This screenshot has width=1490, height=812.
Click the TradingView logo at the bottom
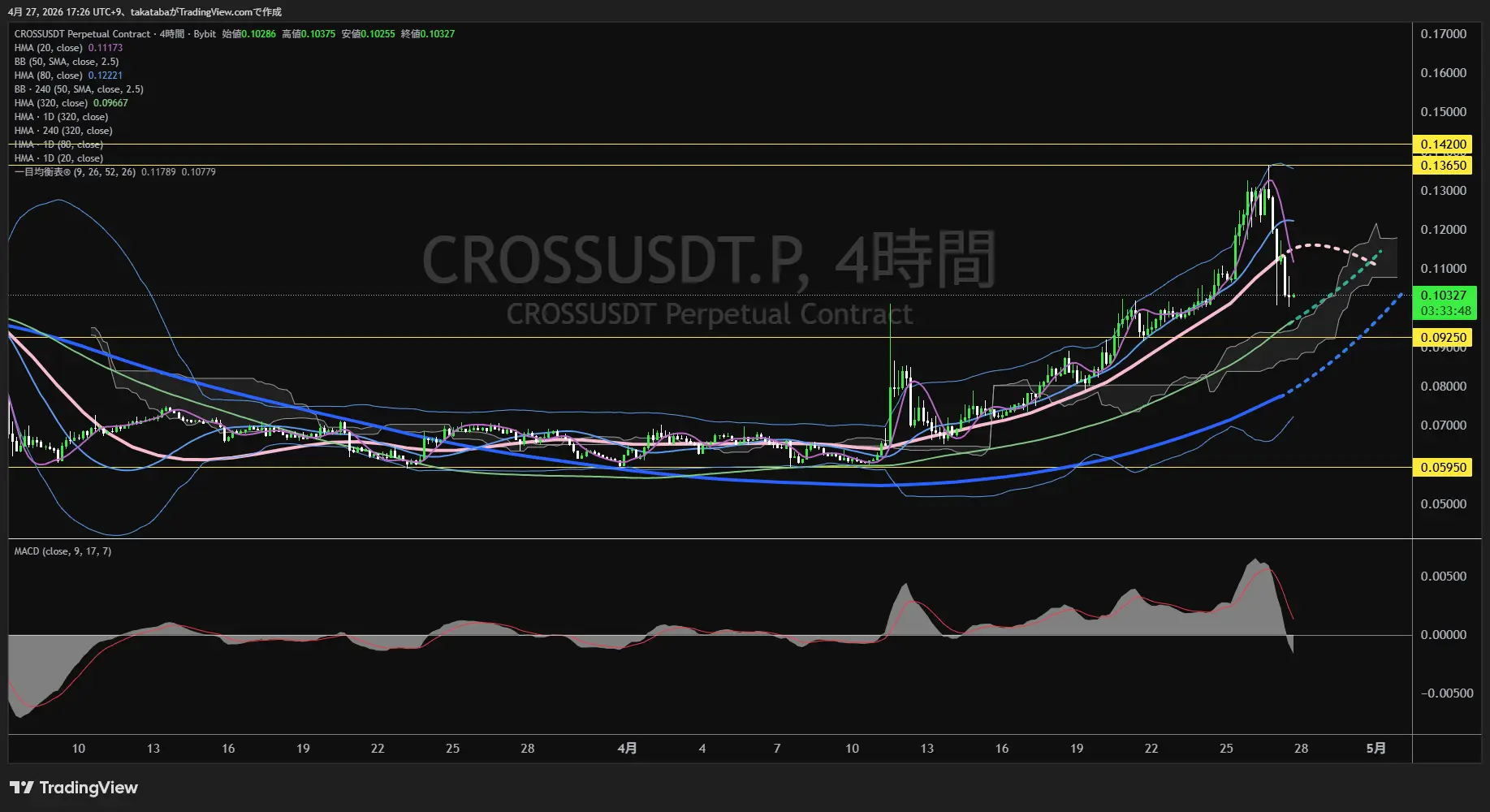click(x=74, y=788)
